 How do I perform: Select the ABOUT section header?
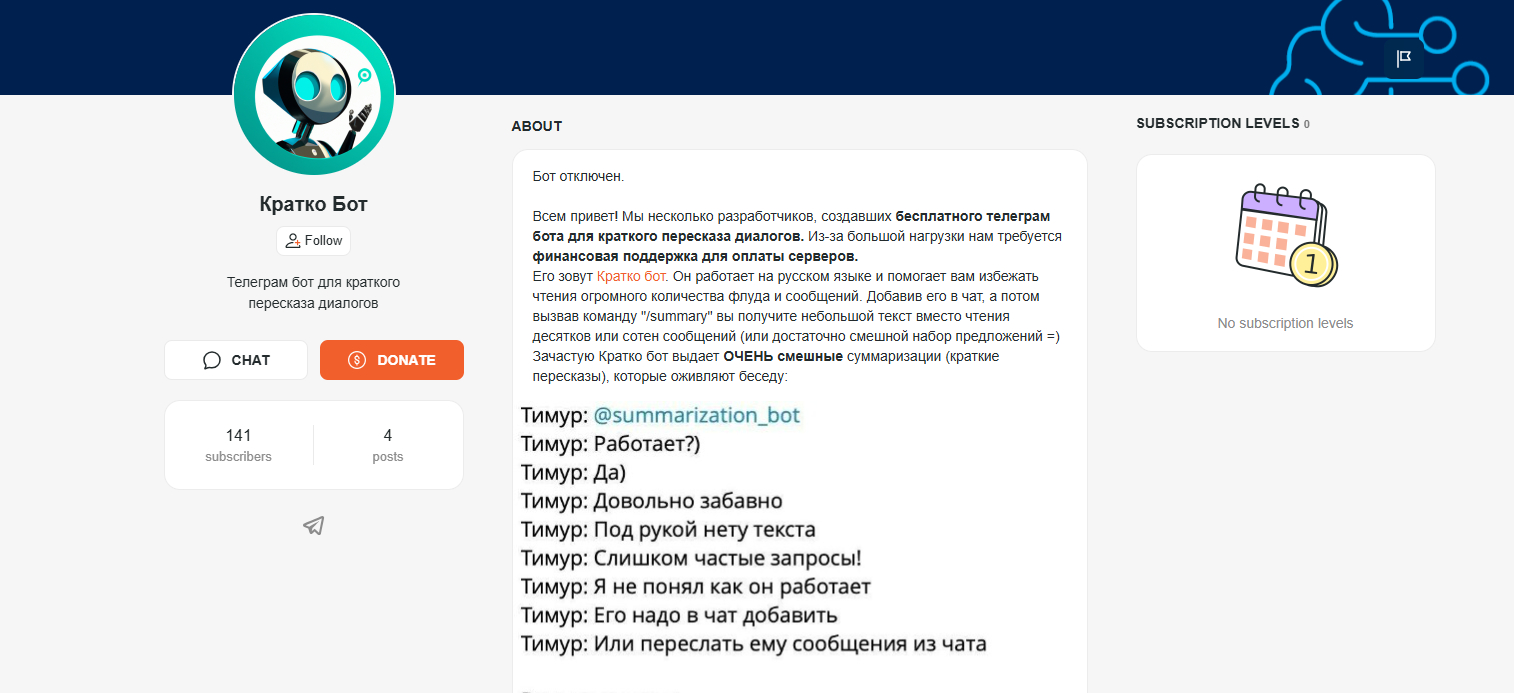(536, 126)
